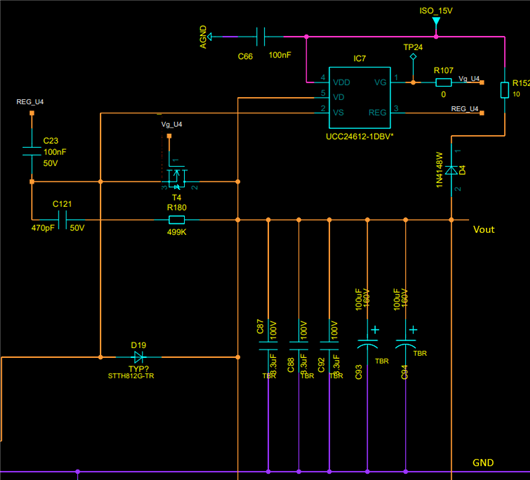
Task: Click the VS pin label on IC7
Action: [x=338, y=113]
